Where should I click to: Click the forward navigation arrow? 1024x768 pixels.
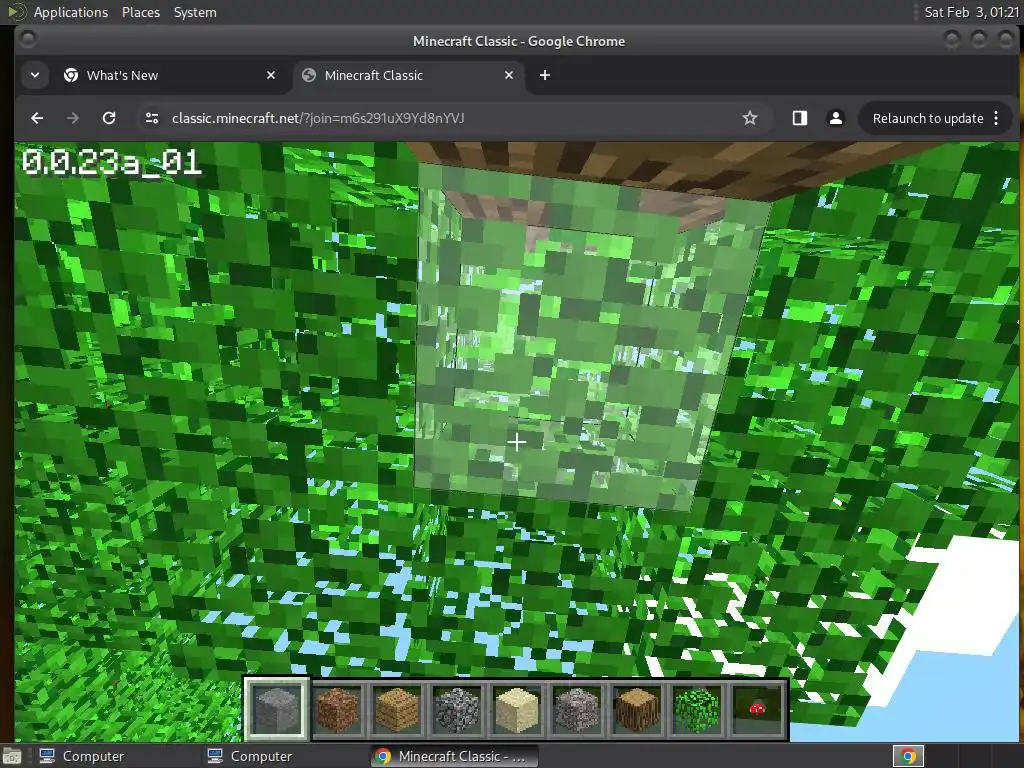pyautogui.click(x=73, y=118)
